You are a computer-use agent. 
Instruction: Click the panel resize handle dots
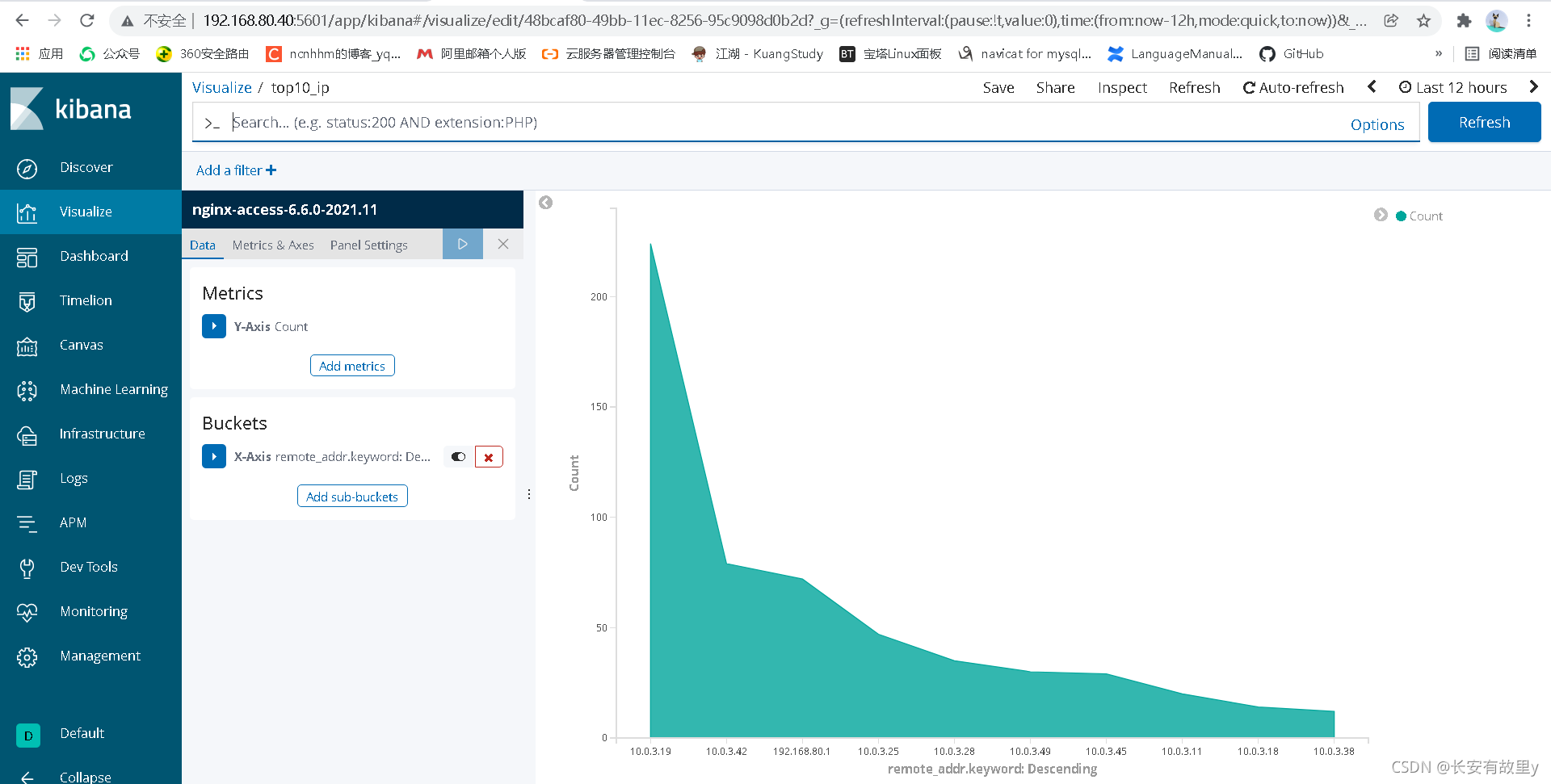tap(529, 494)
